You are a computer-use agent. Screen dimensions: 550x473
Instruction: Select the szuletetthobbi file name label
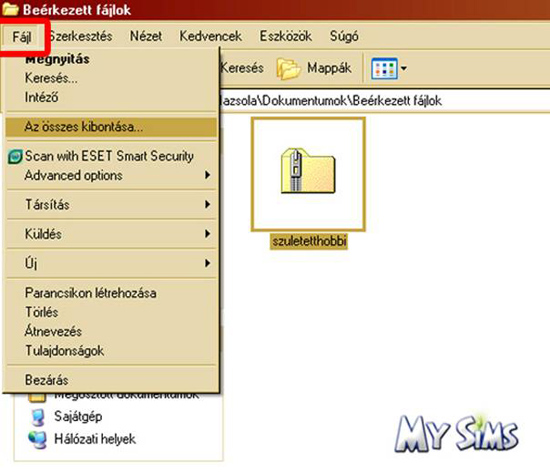(309, 241)
